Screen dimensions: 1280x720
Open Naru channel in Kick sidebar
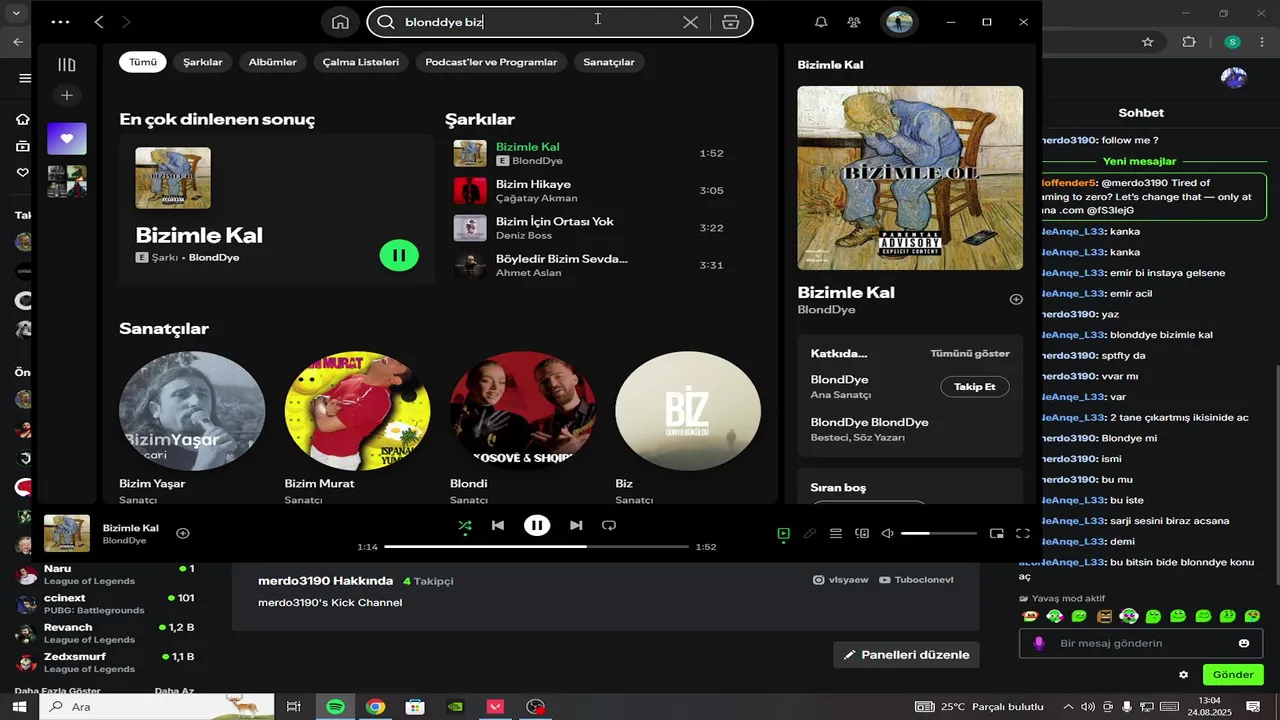pos(105,574)
